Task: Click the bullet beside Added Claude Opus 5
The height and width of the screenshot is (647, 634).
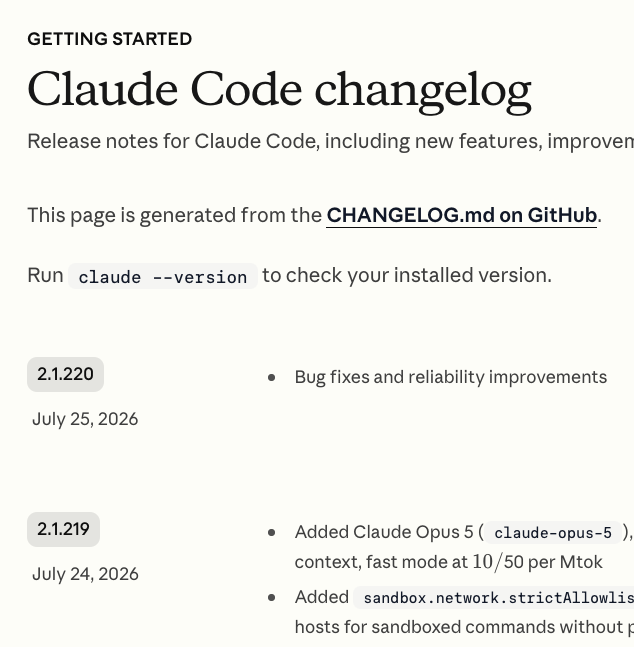Action: point(272,533)
